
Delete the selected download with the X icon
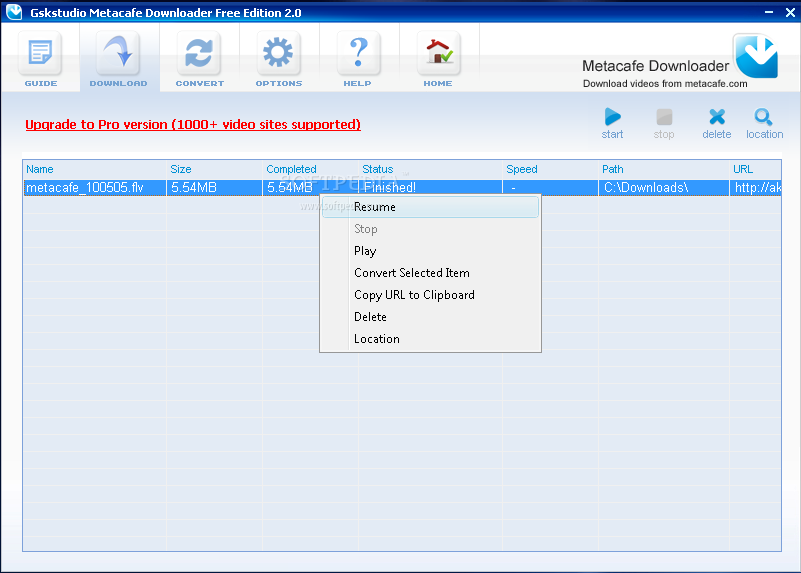coord(717,123)
